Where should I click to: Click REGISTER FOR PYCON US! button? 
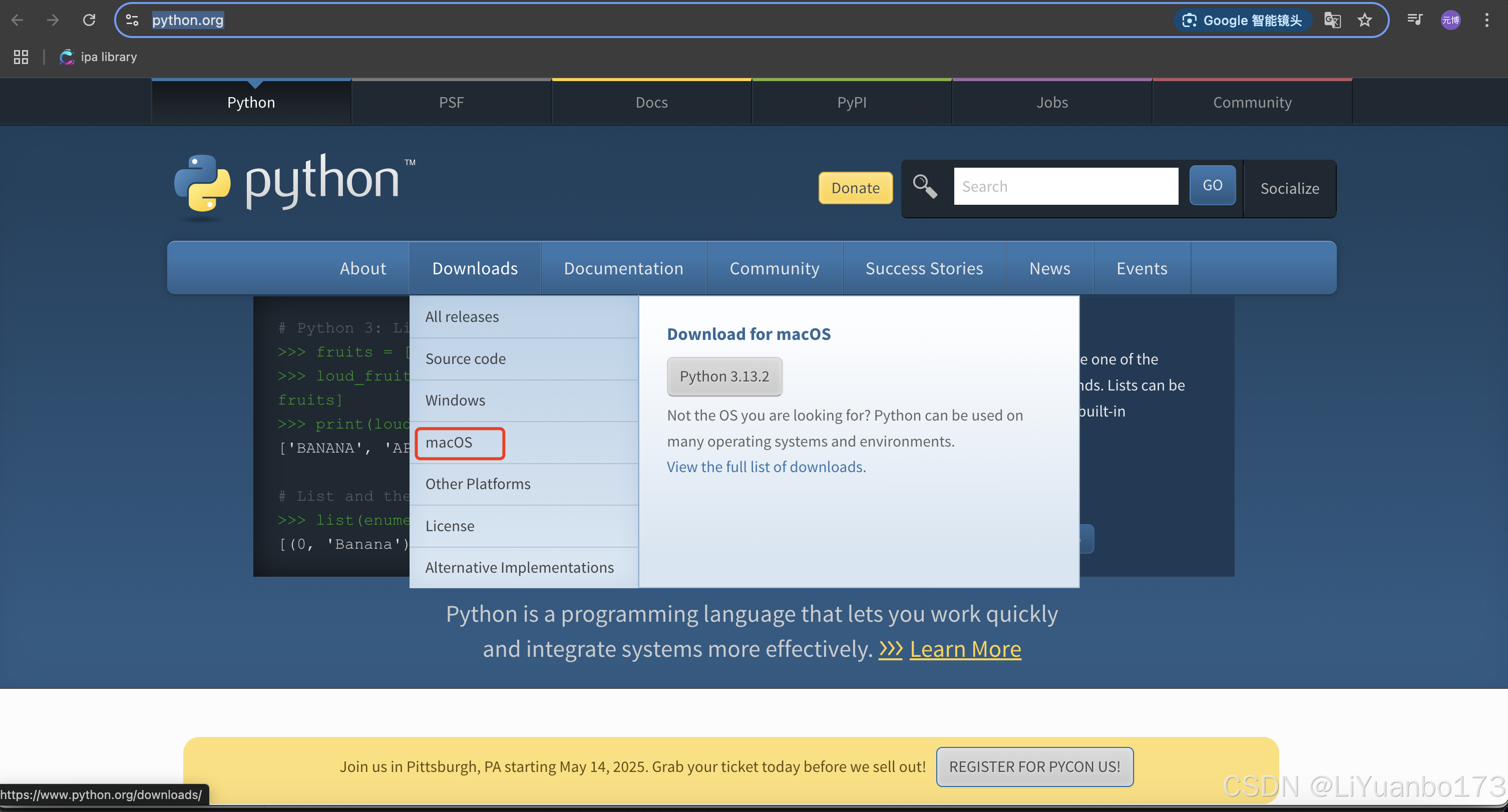click(x=1034, y=767)
